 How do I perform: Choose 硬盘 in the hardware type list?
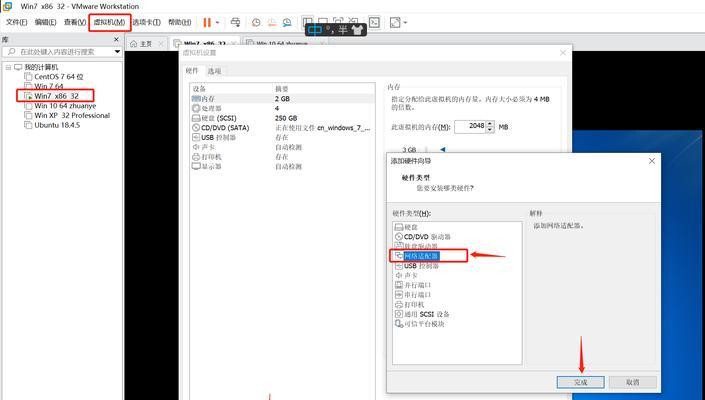tap(406, 227)
